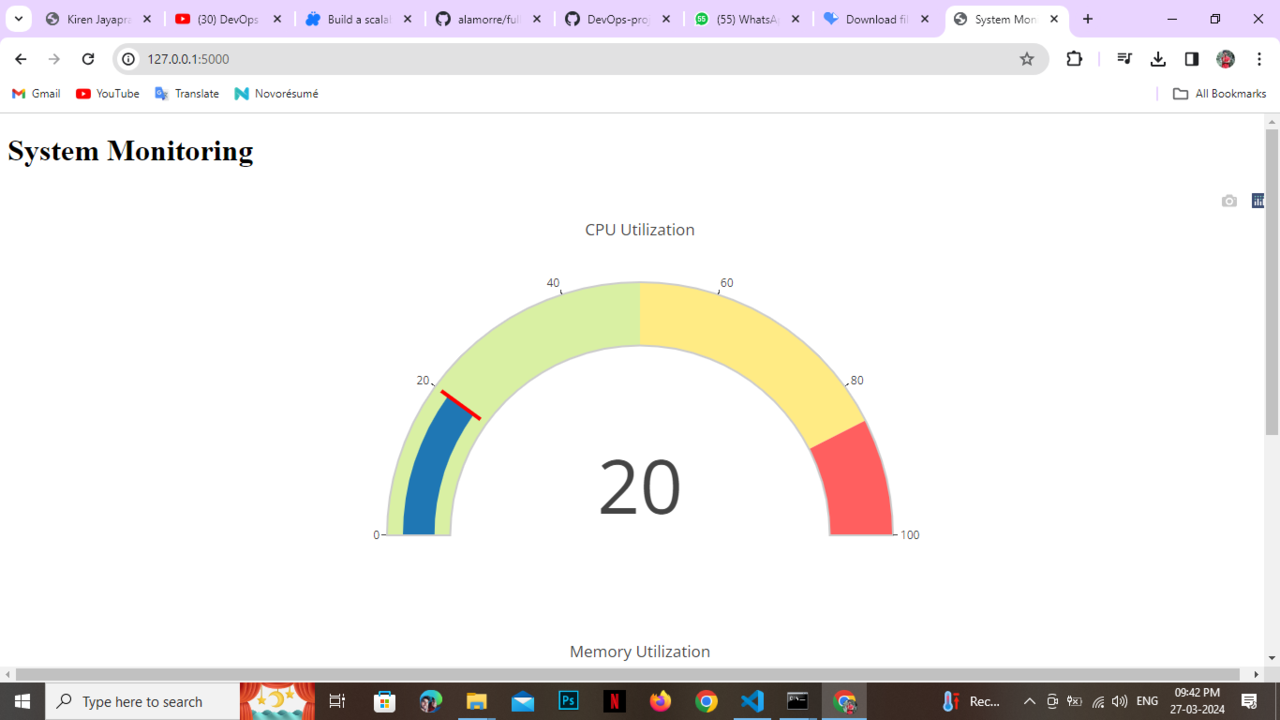Open Chrome downloads icon
1280x720 pixels.
(x=1158, y=59)
